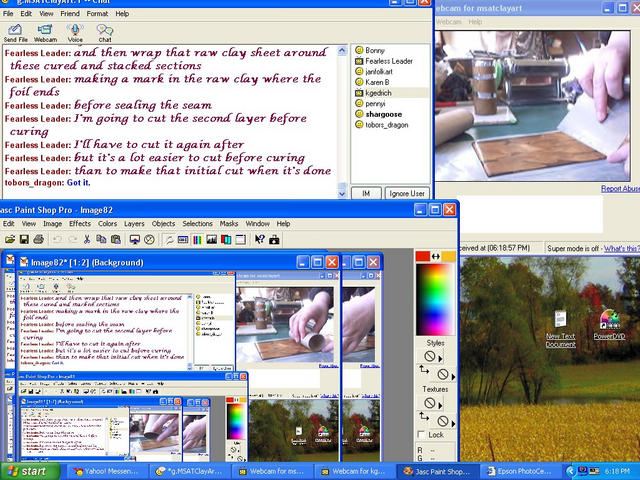Open the Objects menu in Paint Shop Pro
The width and height of the screenshot is (640, 480).
click(x=163, y=223)
